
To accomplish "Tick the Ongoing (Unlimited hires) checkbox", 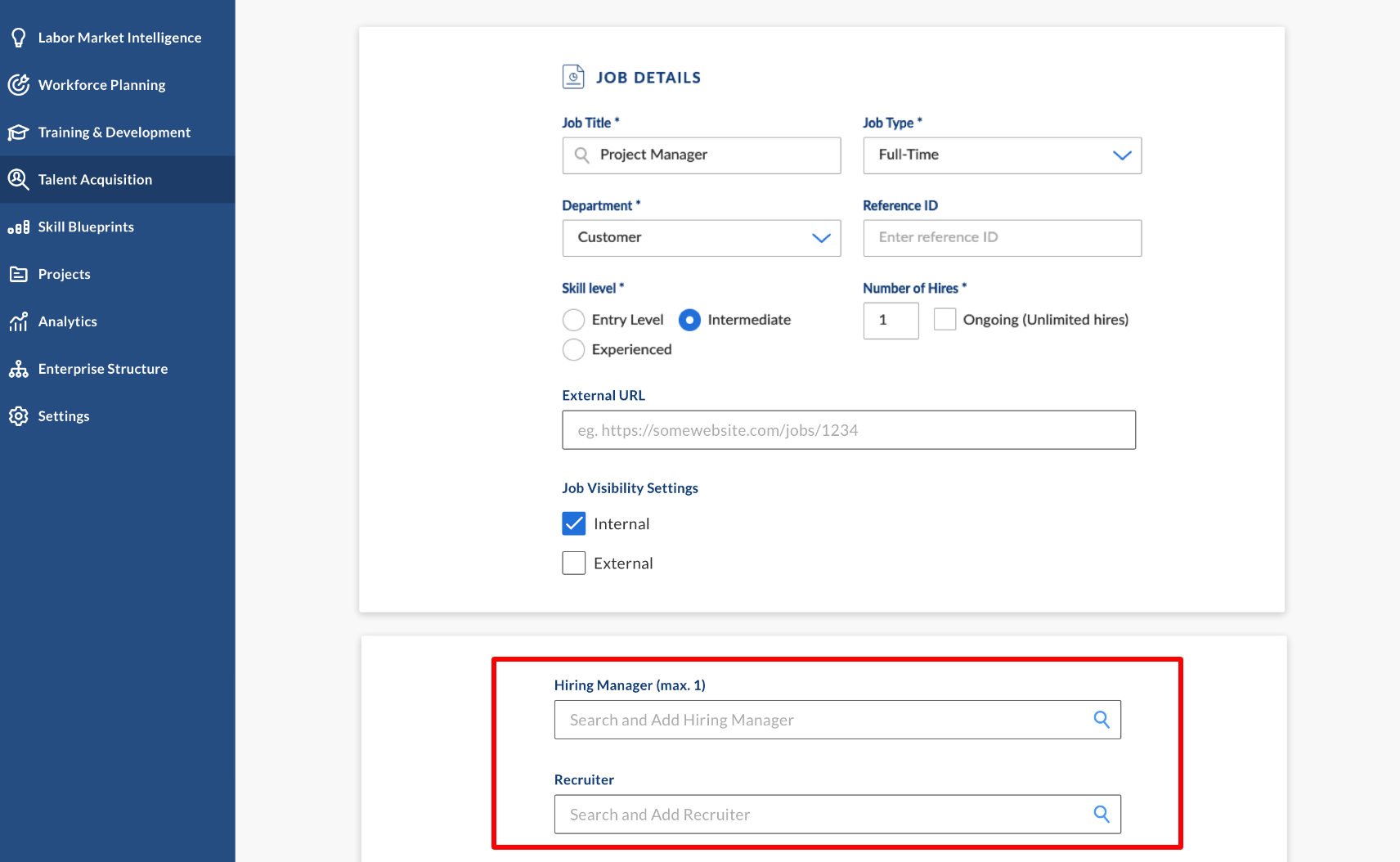I will (x=945, y=320).
